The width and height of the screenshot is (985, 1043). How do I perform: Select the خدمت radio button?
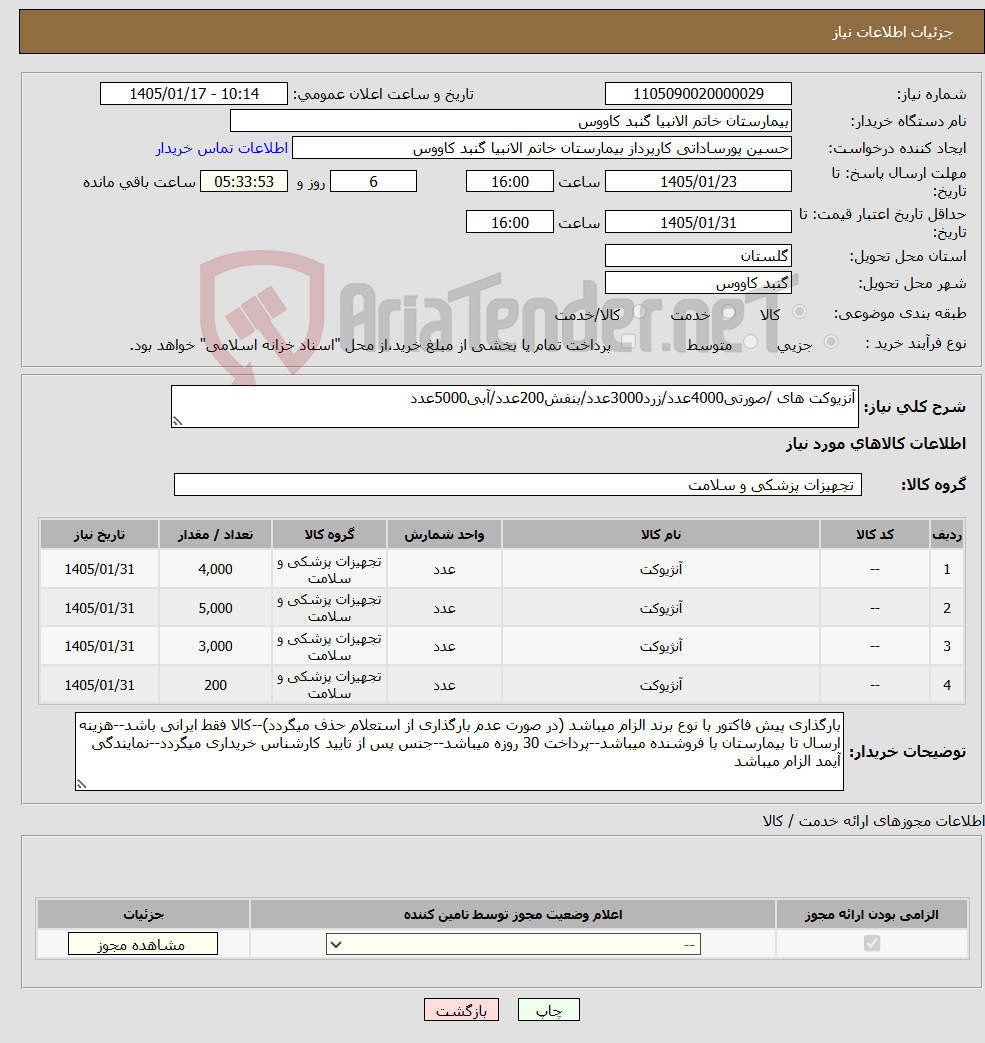point(728,312)
